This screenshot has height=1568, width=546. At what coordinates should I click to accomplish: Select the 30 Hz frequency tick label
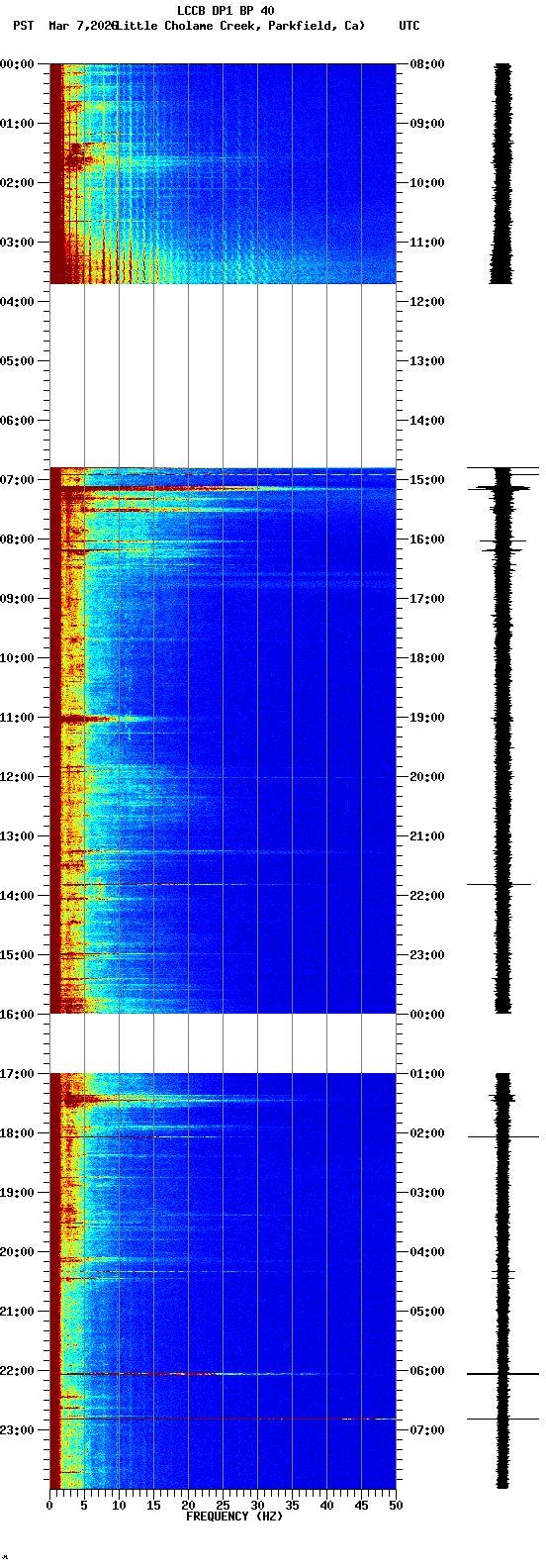pyautogui.click(x=257, y=1506)
